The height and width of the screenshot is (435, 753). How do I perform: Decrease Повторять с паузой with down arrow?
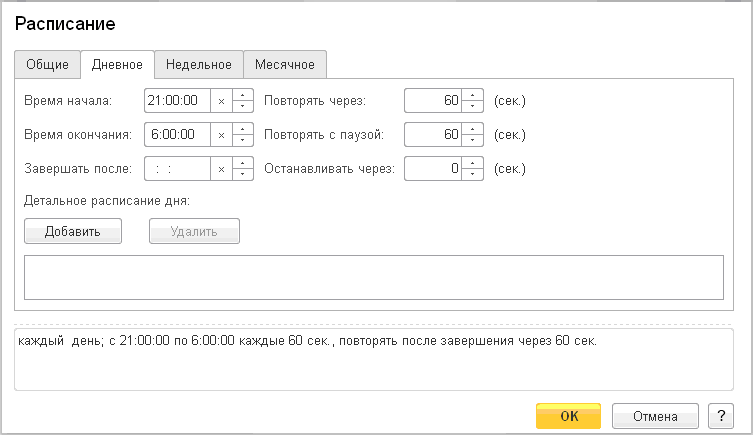(x=473, y=140)
